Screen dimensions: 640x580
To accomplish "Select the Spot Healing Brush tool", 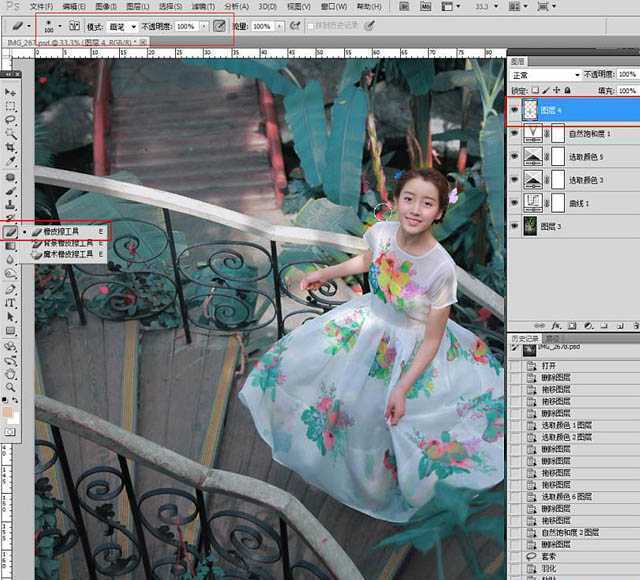I will point(10,178).
